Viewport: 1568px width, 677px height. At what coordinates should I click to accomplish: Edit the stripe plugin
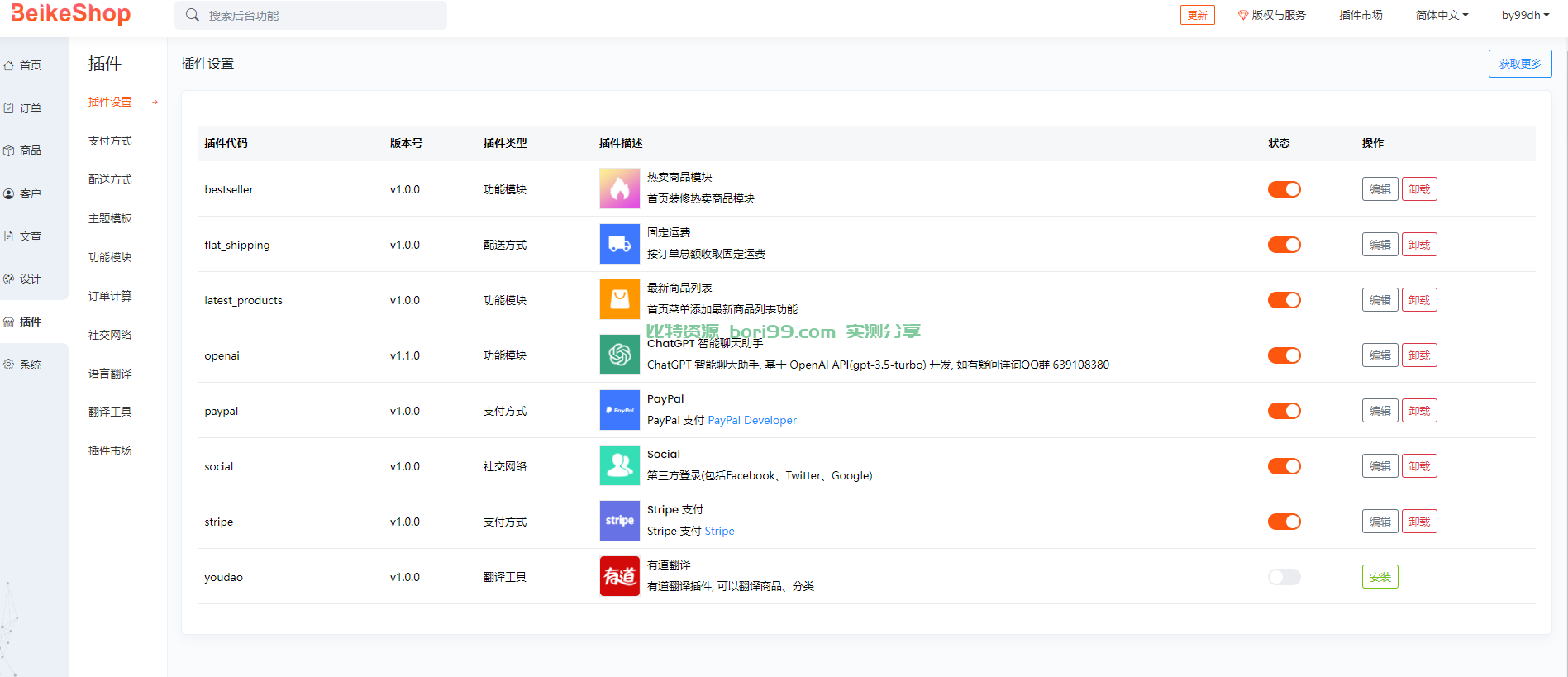pos(1380,522)
